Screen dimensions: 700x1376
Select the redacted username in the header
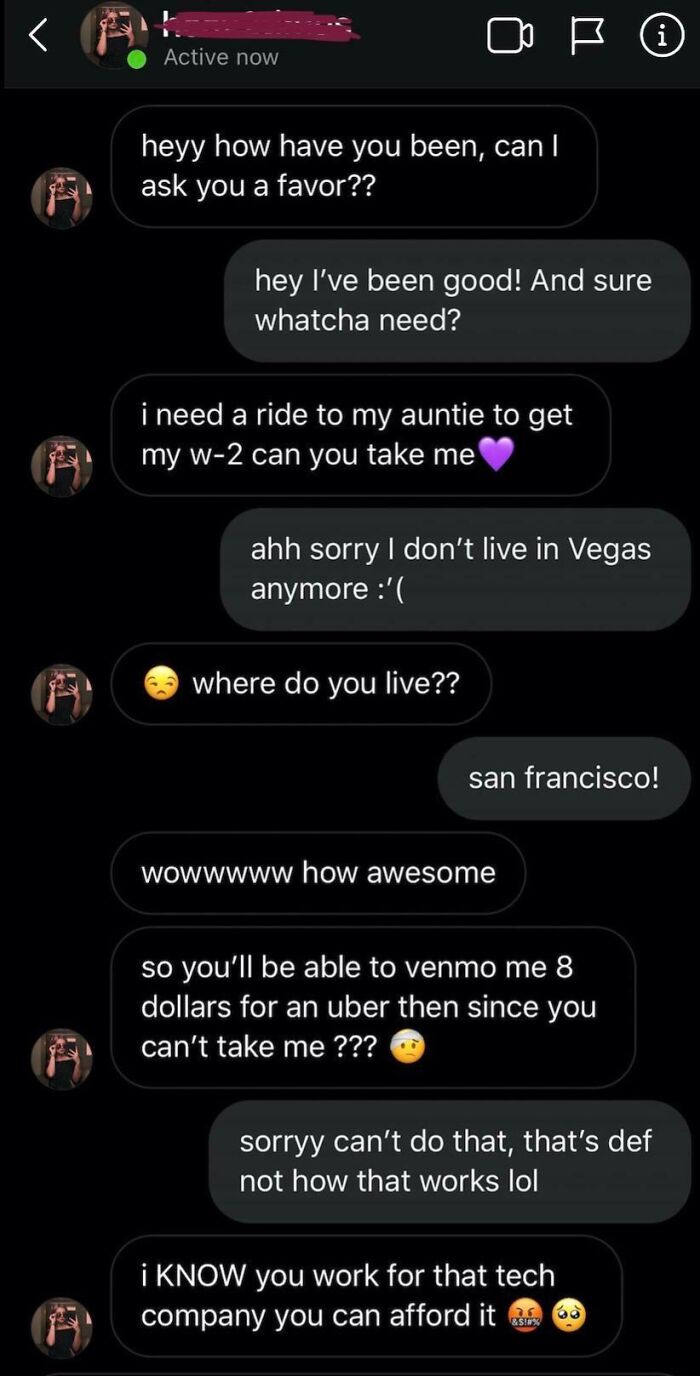pyautogui.click(x=260, y=25)
